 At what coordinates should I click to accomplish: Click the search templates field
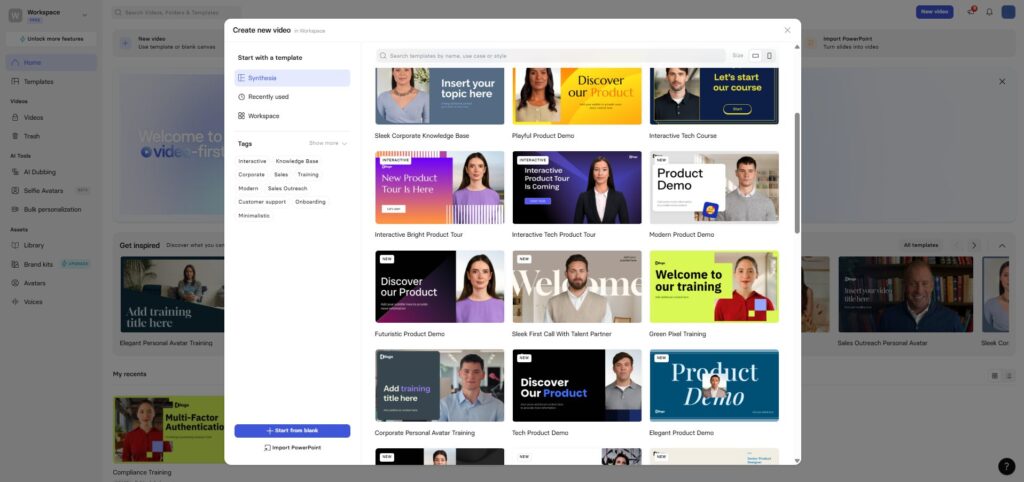551,56
